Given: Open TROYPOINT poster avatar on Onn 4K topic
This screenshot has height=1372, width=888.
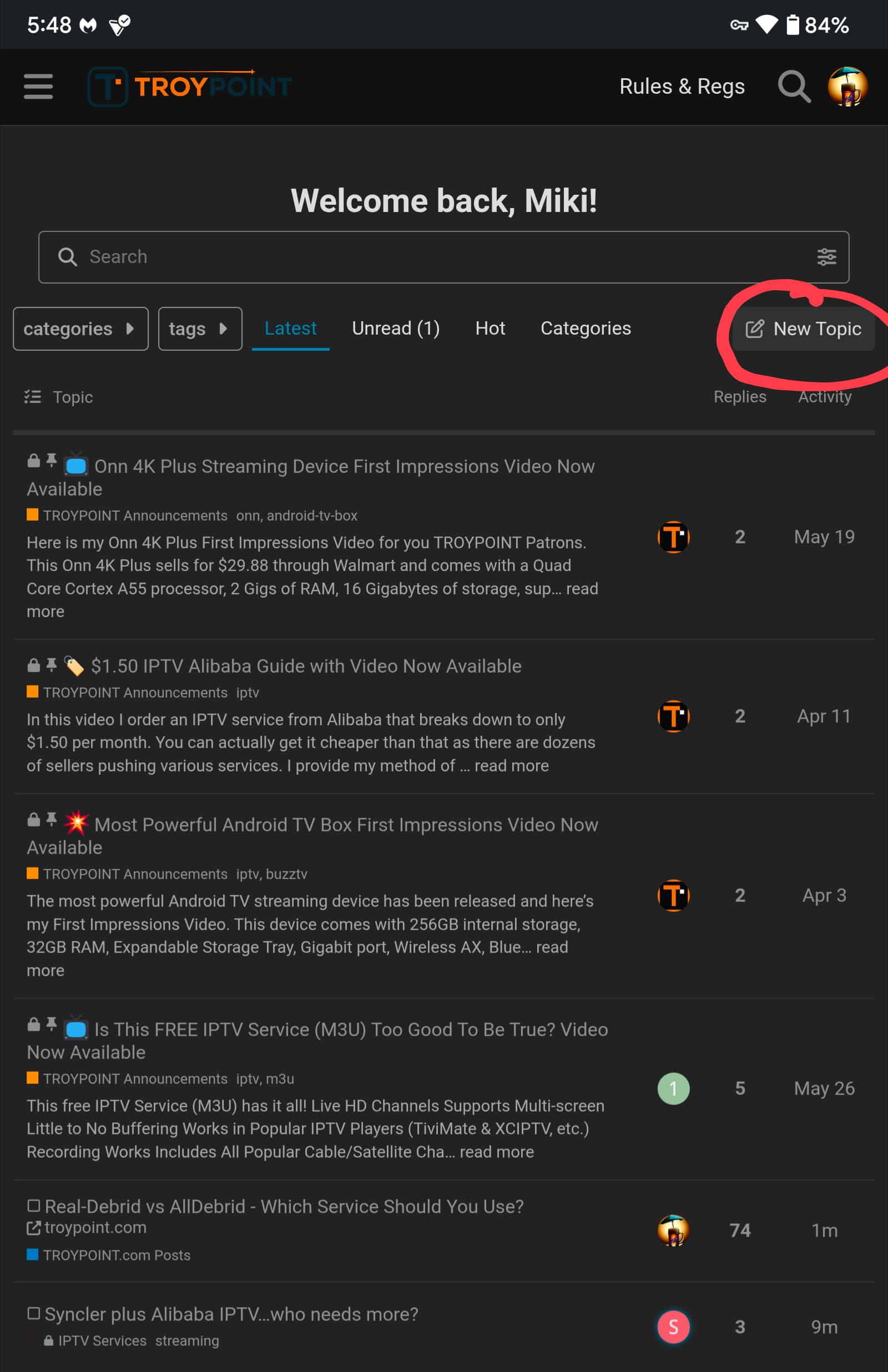Looking at the screenshot, I should 673,537.
